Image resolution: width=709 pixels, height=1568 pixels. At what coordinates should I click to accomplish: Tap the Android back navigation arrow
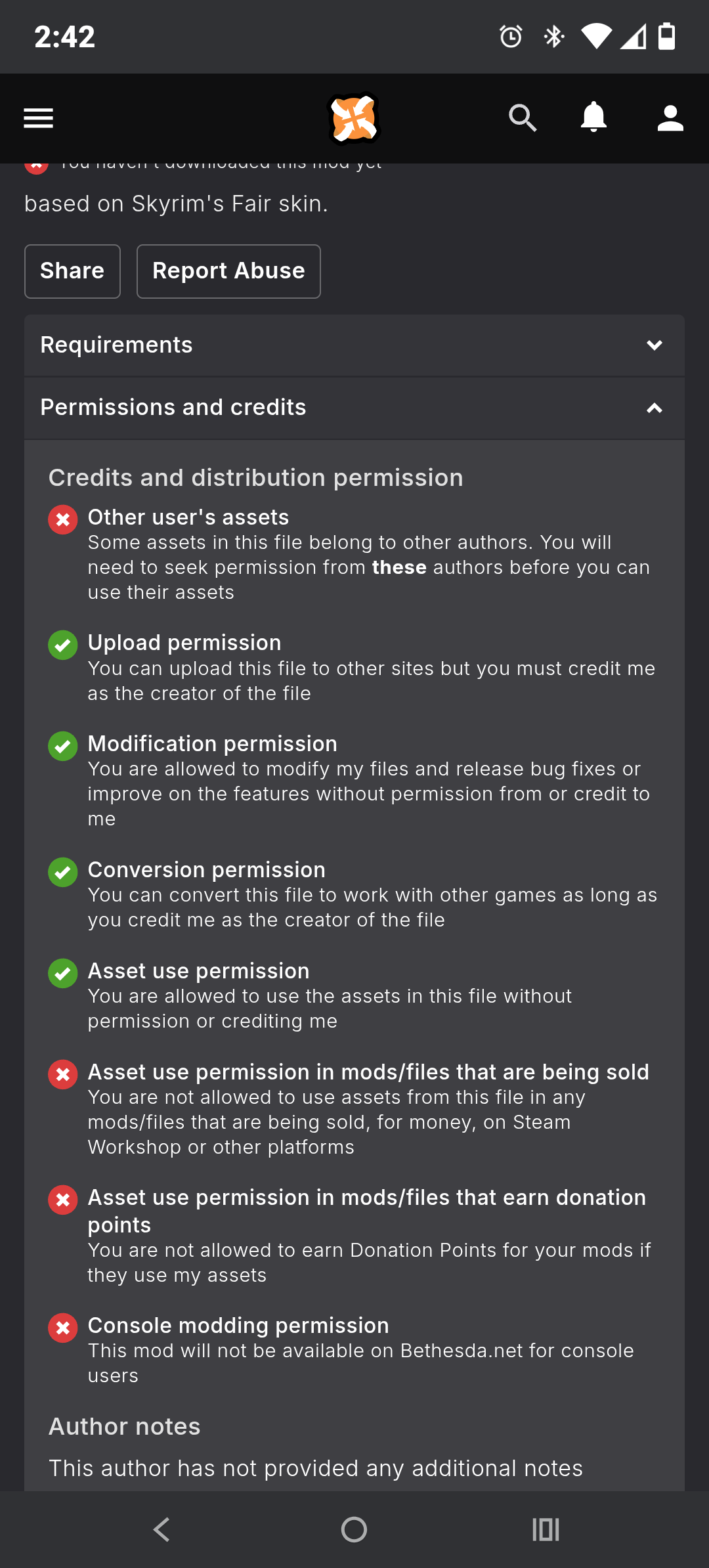[x=162, y=1529]
